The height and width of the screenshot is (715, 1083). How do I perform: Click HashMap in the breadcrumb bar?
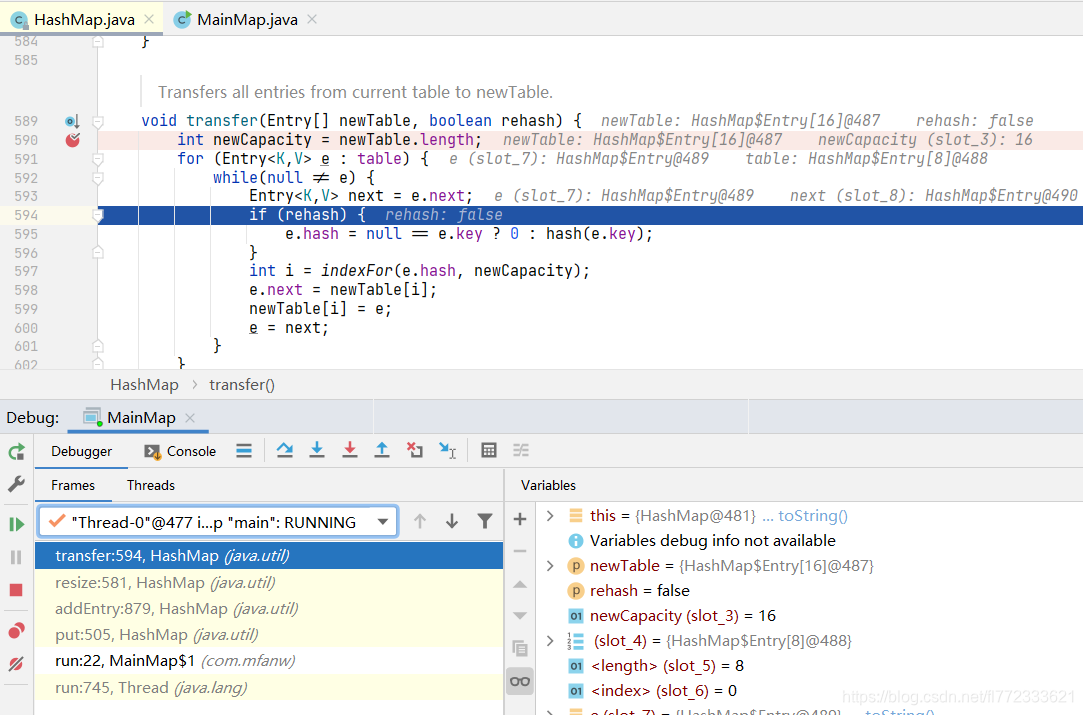[144, 385]
